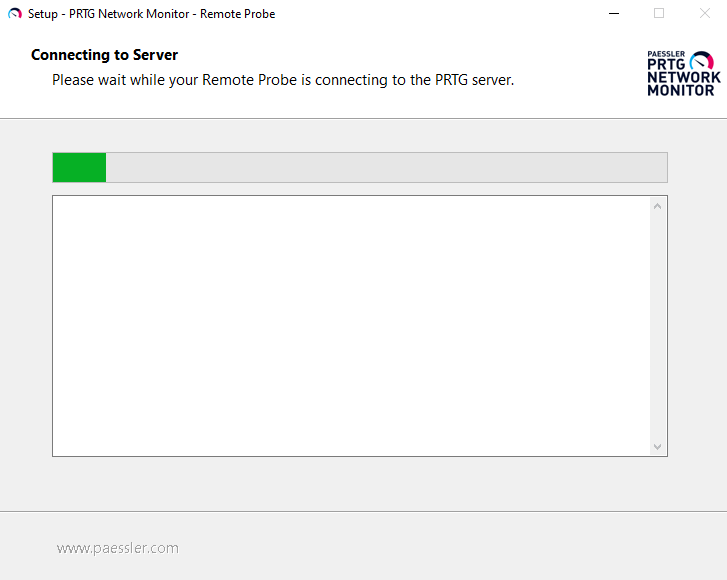Screen dimensions: 727x580
Task: Click the greyed-out maximize button
Action: point(659,14)
